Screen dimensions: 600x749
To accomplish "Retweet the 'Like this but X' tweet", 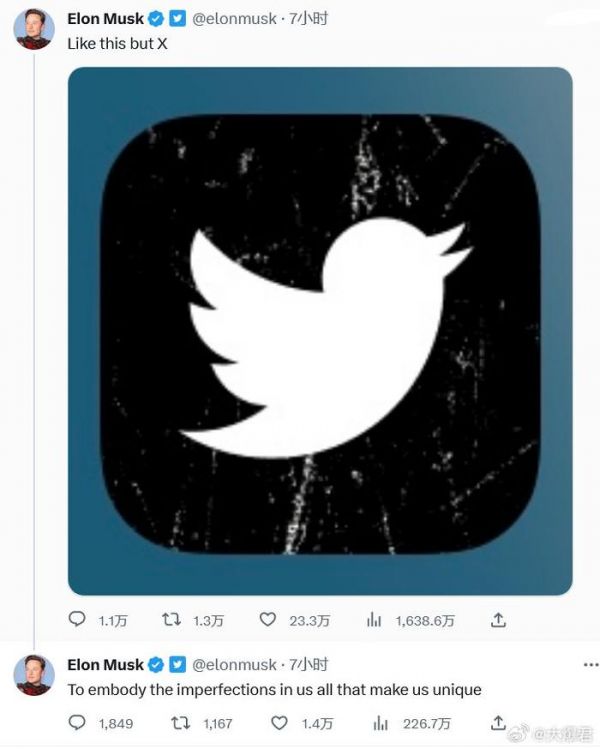I will 172,620.
